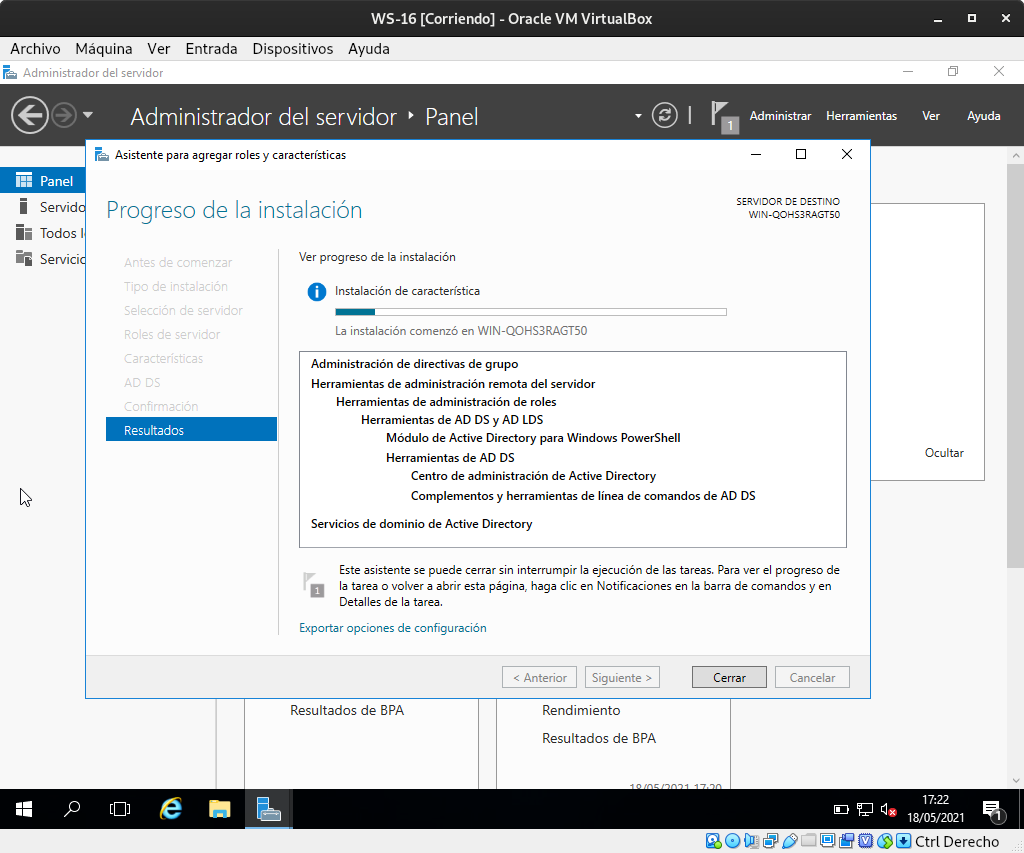Open Internet Explorer from the taskbar
The width and height of the screenshot is (1024, 853).
point(171,809)
